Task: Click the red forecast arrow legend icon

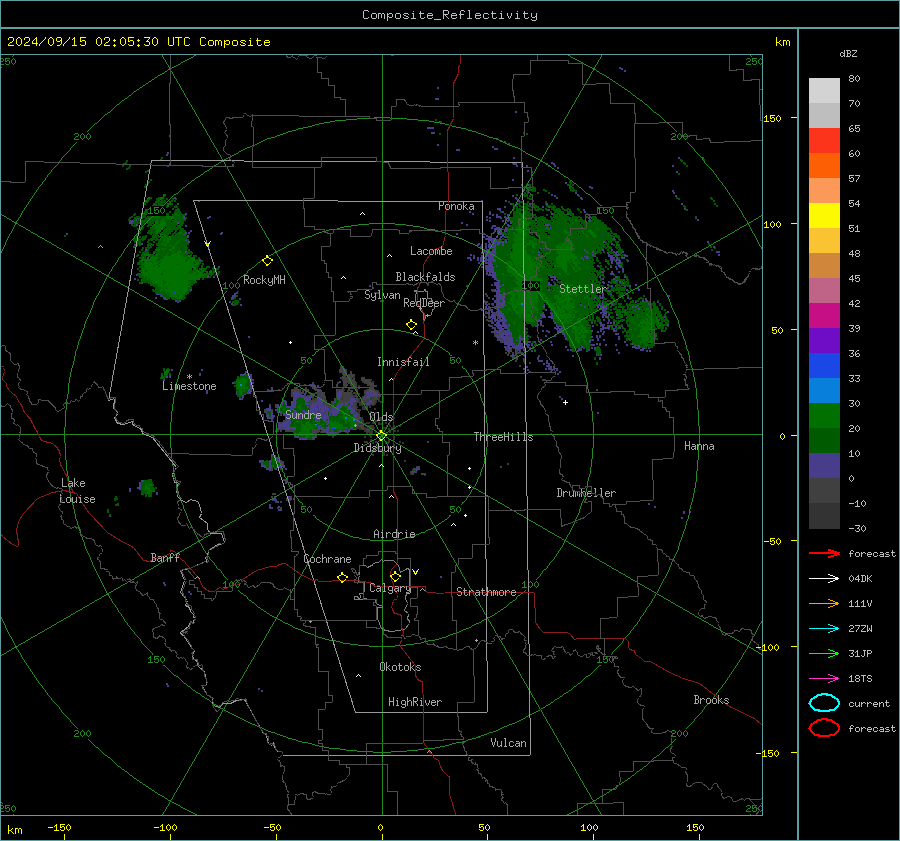Action: point(824,553)
